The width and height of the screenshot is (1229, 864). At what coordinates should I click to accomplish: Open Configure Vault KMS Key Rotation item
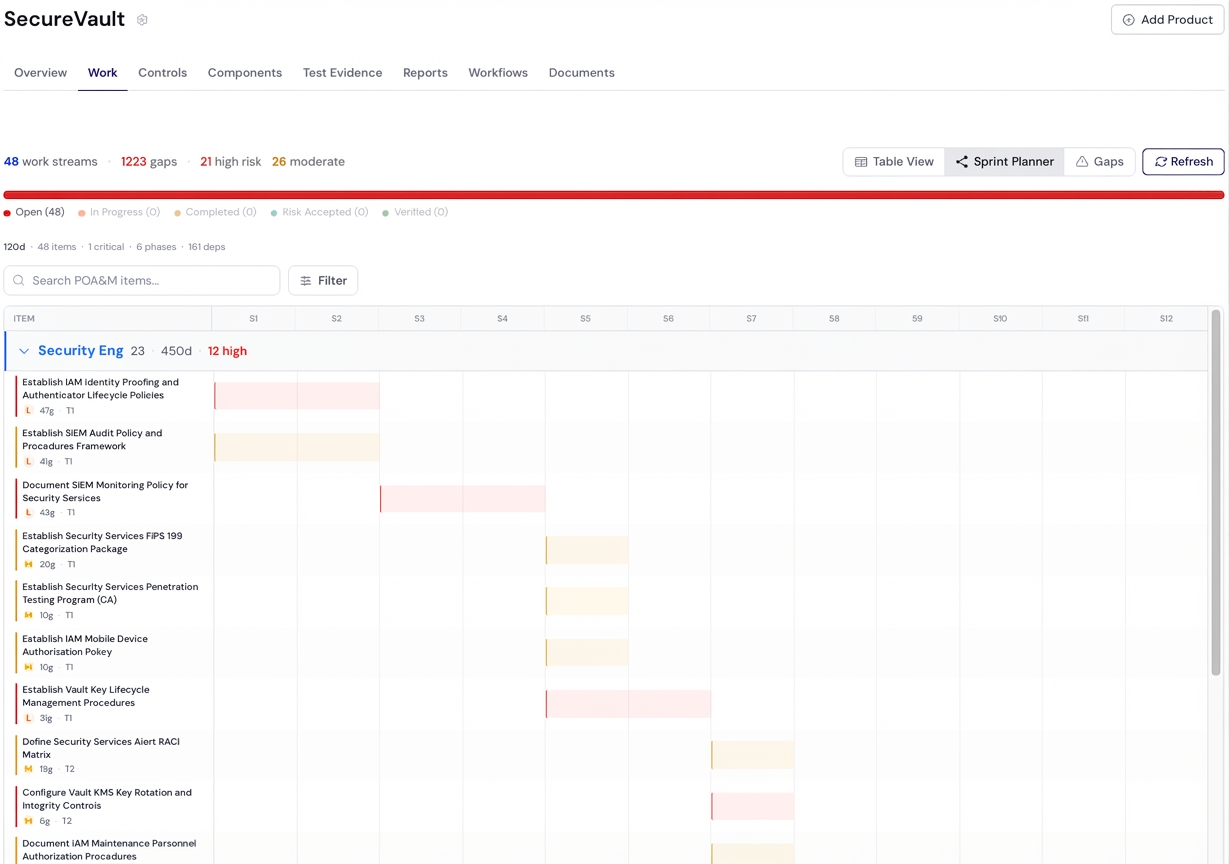pos(107,799)
